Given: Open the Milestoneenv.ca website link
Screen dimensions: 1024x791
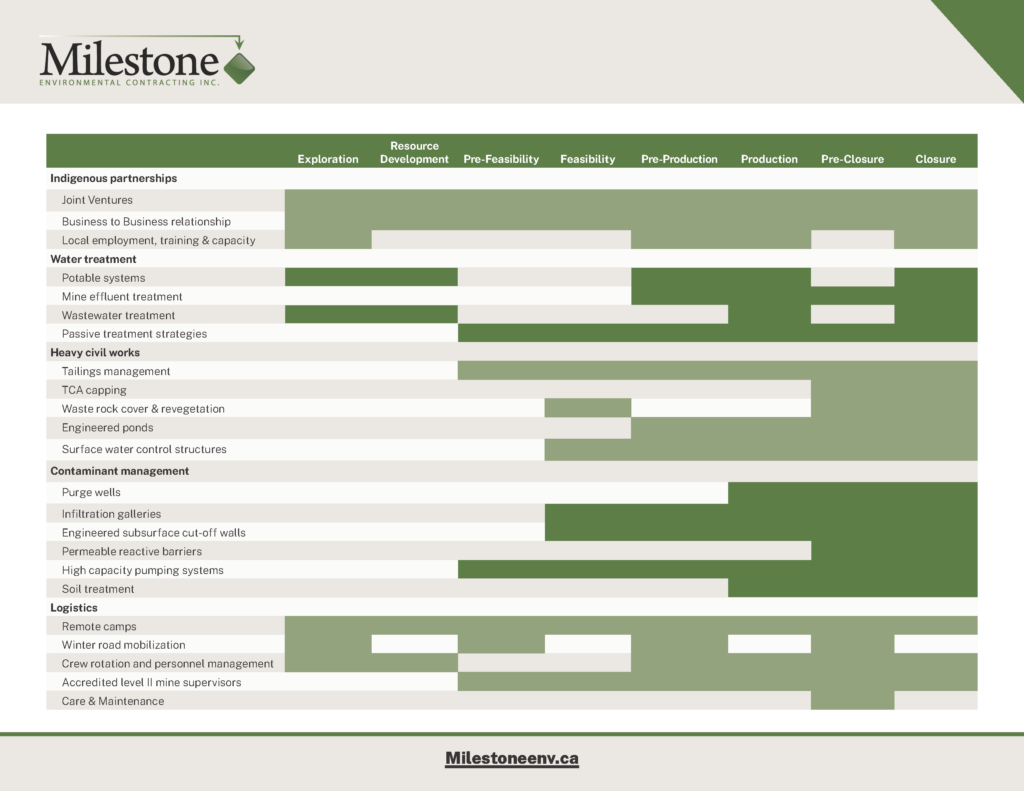Looking at the screenshot, I should (x=511, y=758).
